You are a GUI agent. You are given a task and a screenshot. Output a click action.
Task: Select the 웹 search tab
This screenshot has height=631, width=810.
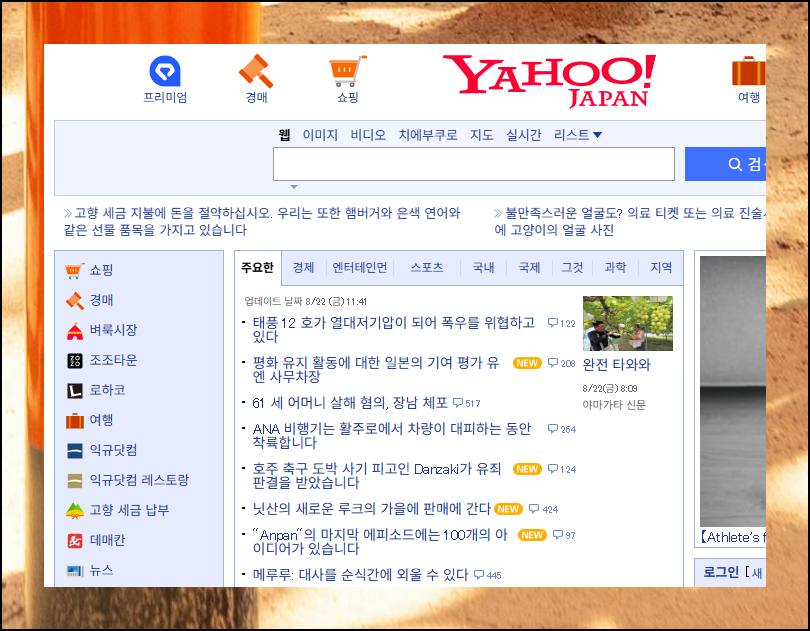click(x=284, y=135)
